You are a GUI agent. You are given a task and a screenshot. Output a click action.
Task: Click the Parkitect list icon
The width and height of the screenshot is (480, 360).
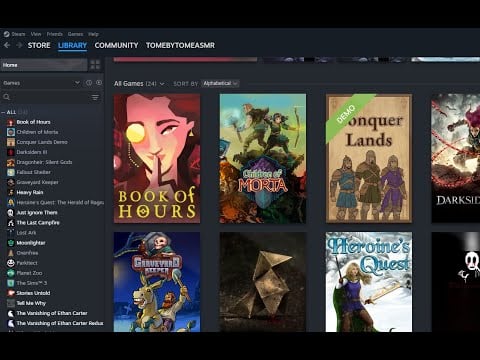tap(11, 263)
